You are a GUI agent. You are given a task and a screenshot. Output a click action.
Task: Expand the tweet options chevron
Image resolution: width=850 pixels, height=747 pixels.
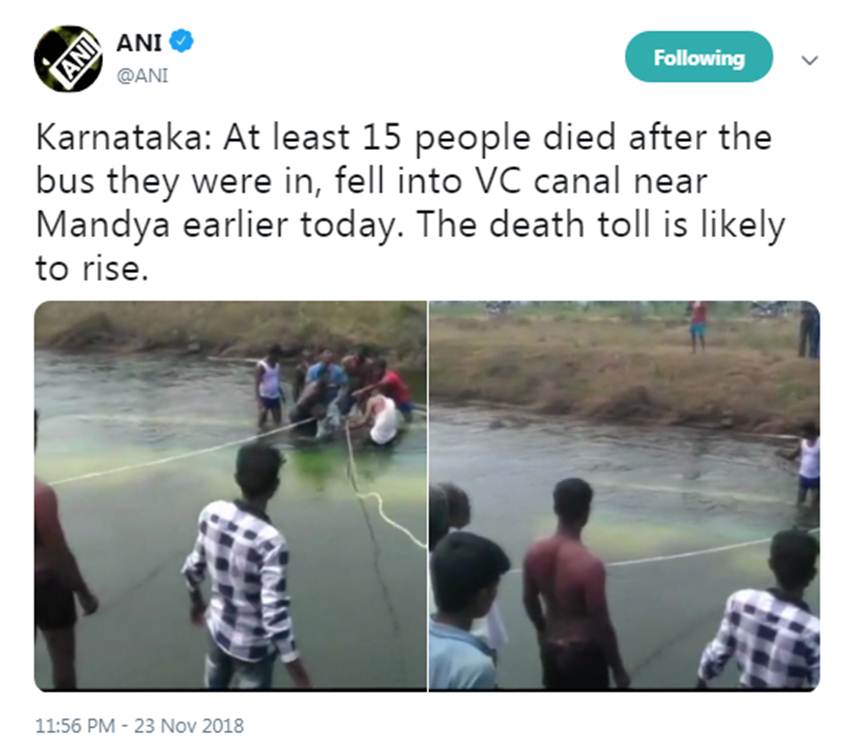(x=810, y=60)
